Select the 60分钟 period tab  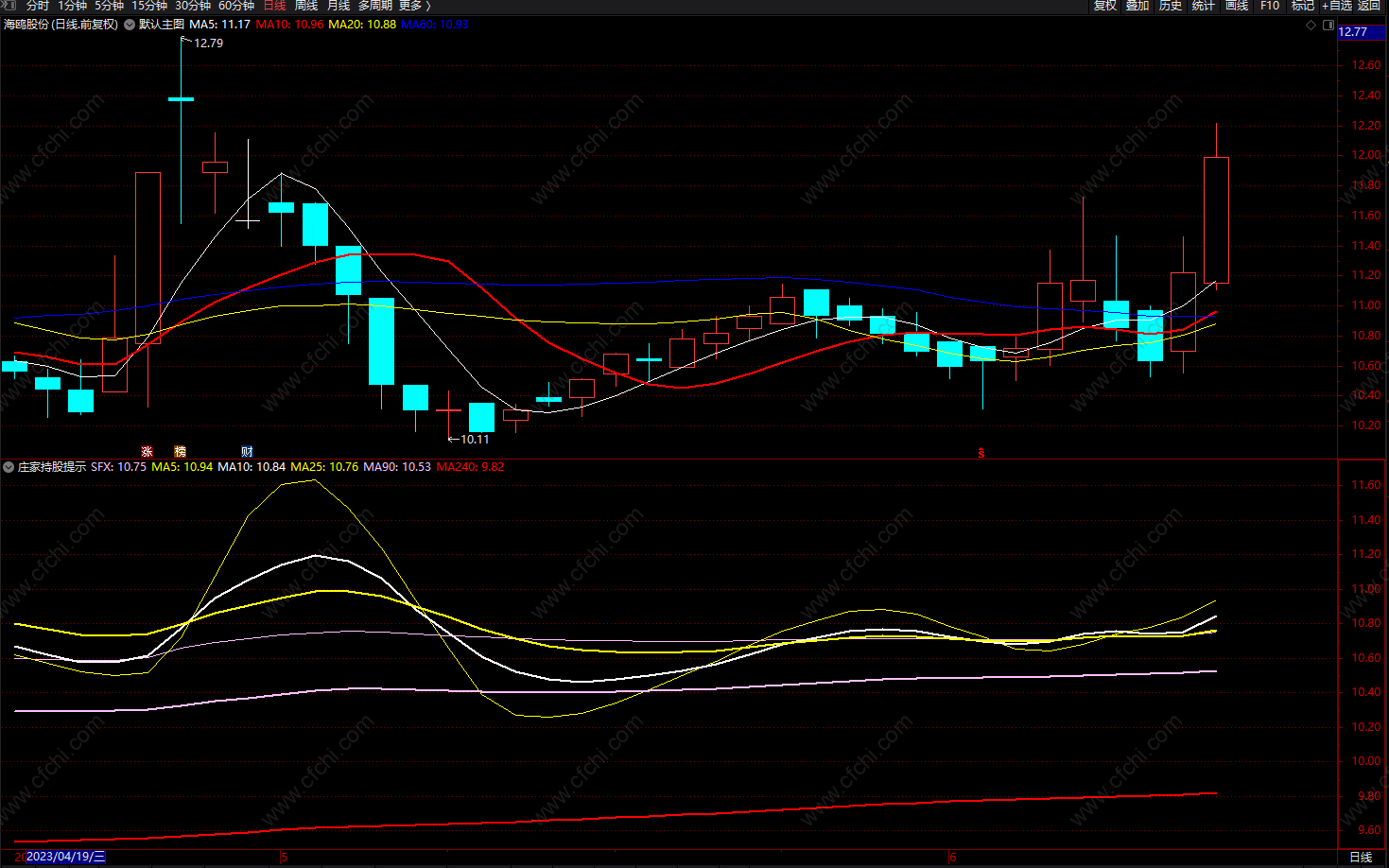[236, 5]
